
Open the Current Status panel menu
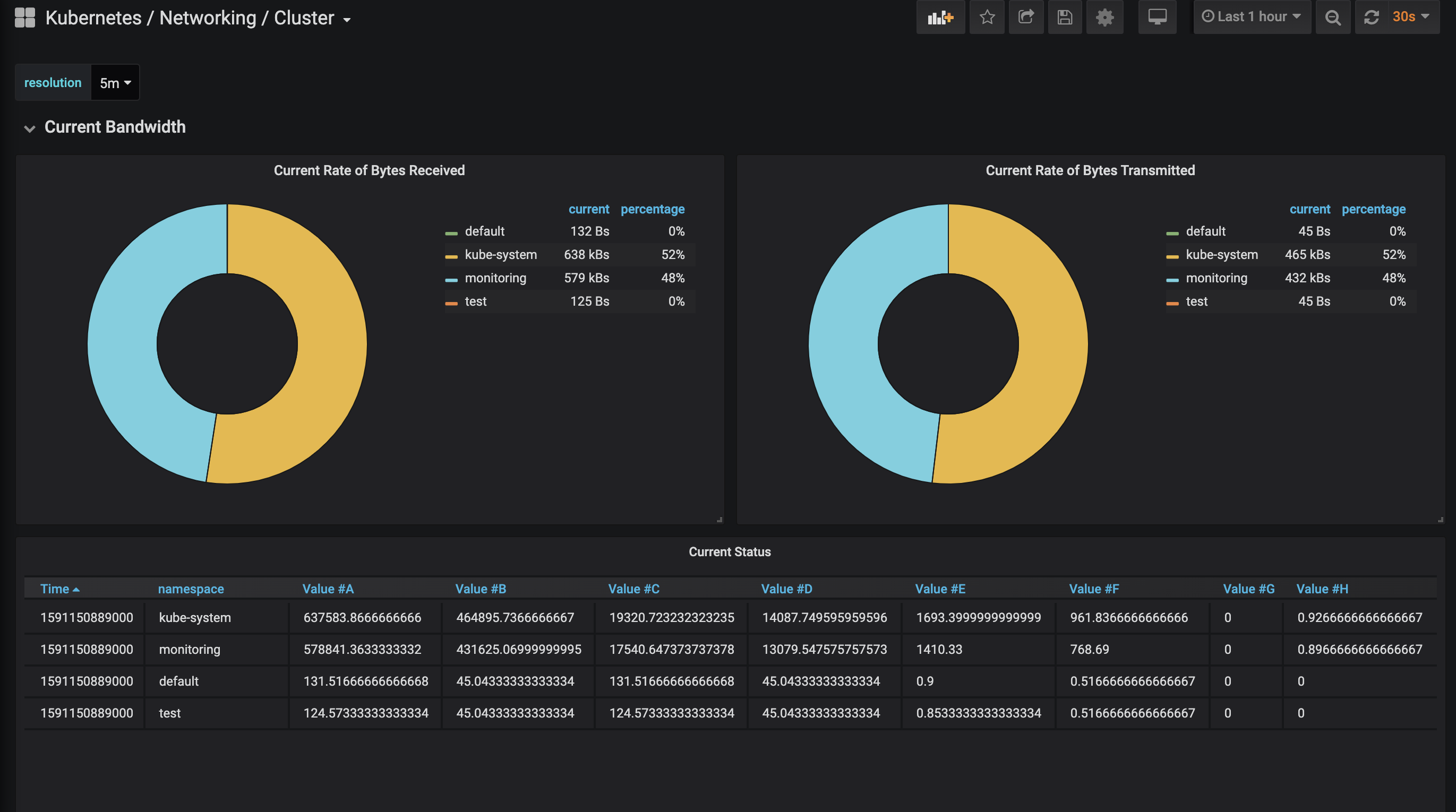tap(729, 551)
